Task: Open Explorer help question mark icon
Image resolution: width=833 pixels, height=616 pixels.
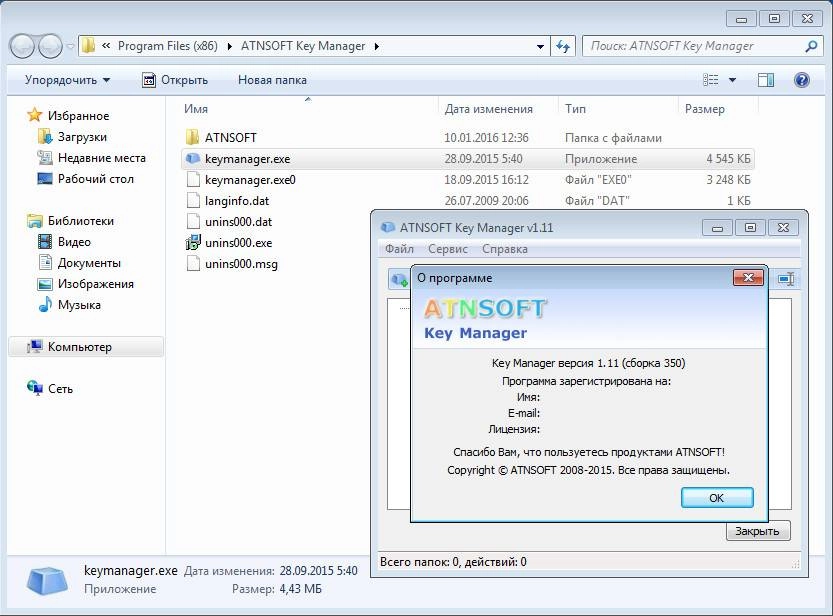Action: tap(801, 80)
